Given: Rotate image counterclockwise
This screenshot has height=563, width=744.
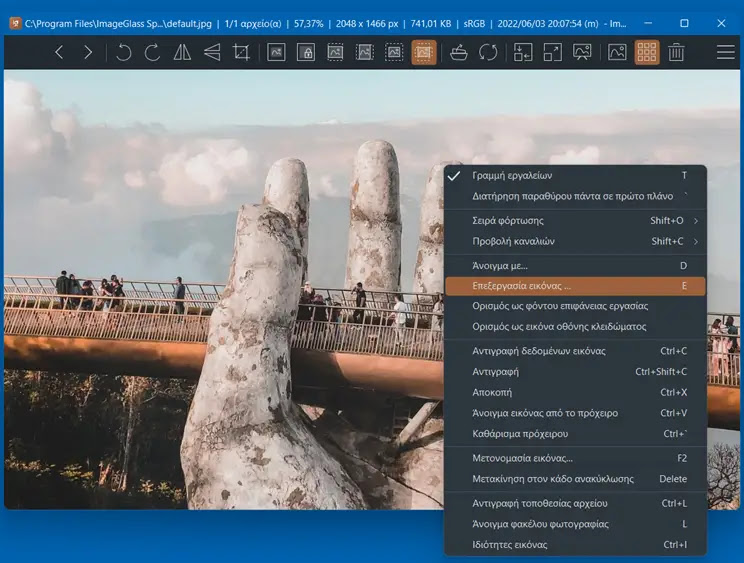Looking at the screenshot, I should coord(123,53).
